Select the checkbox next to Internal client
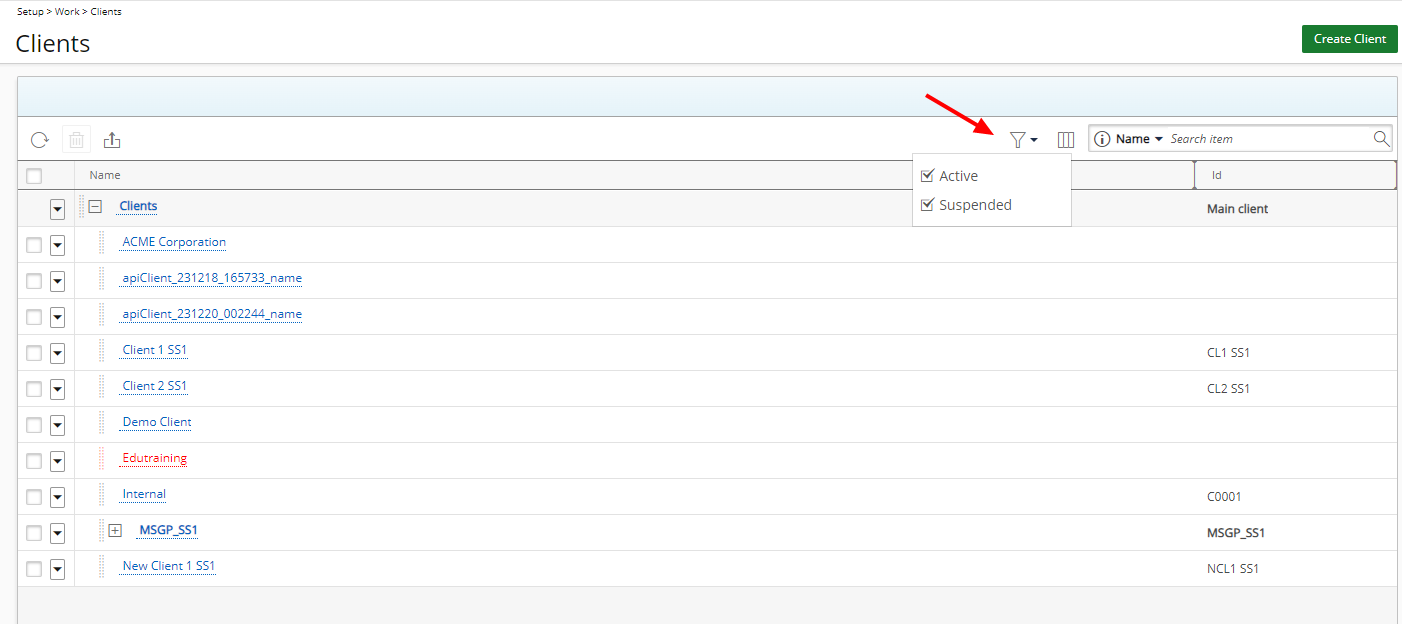 point(33,496)
